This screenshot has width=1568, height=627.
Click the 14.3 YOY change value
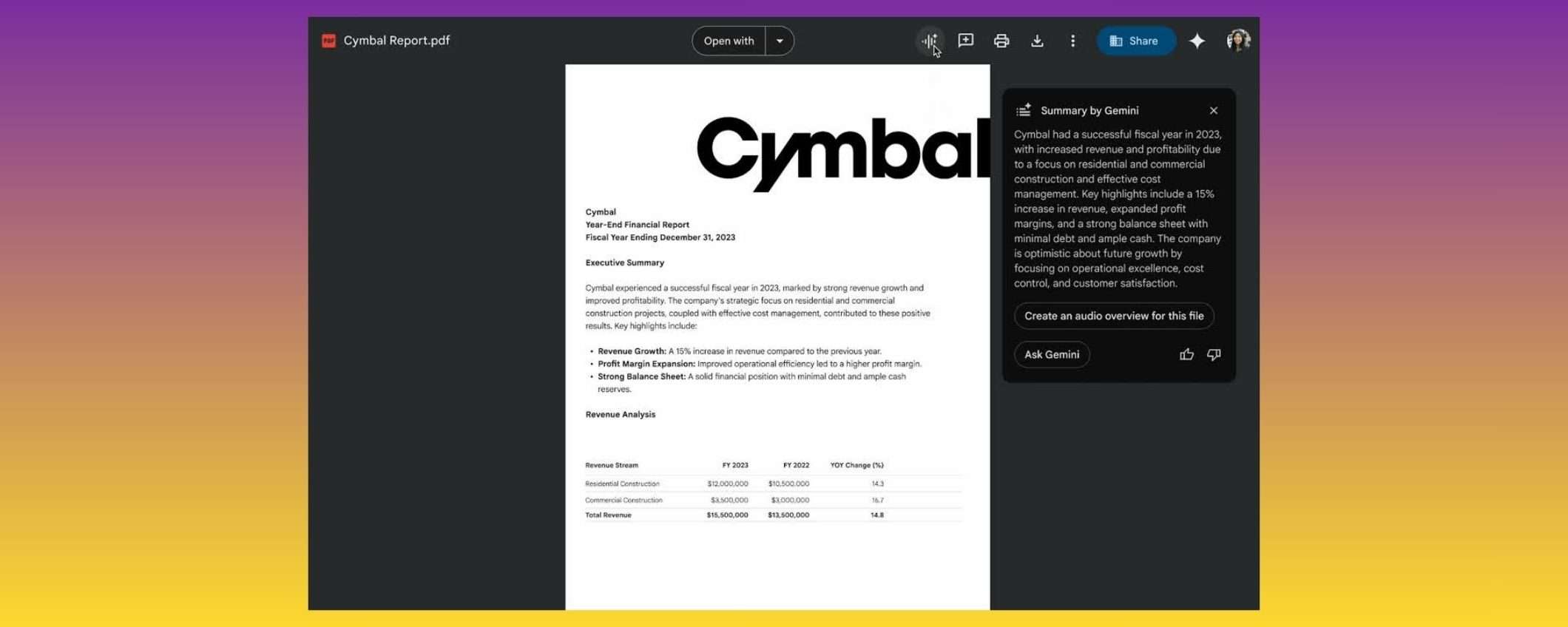[877, 484]
